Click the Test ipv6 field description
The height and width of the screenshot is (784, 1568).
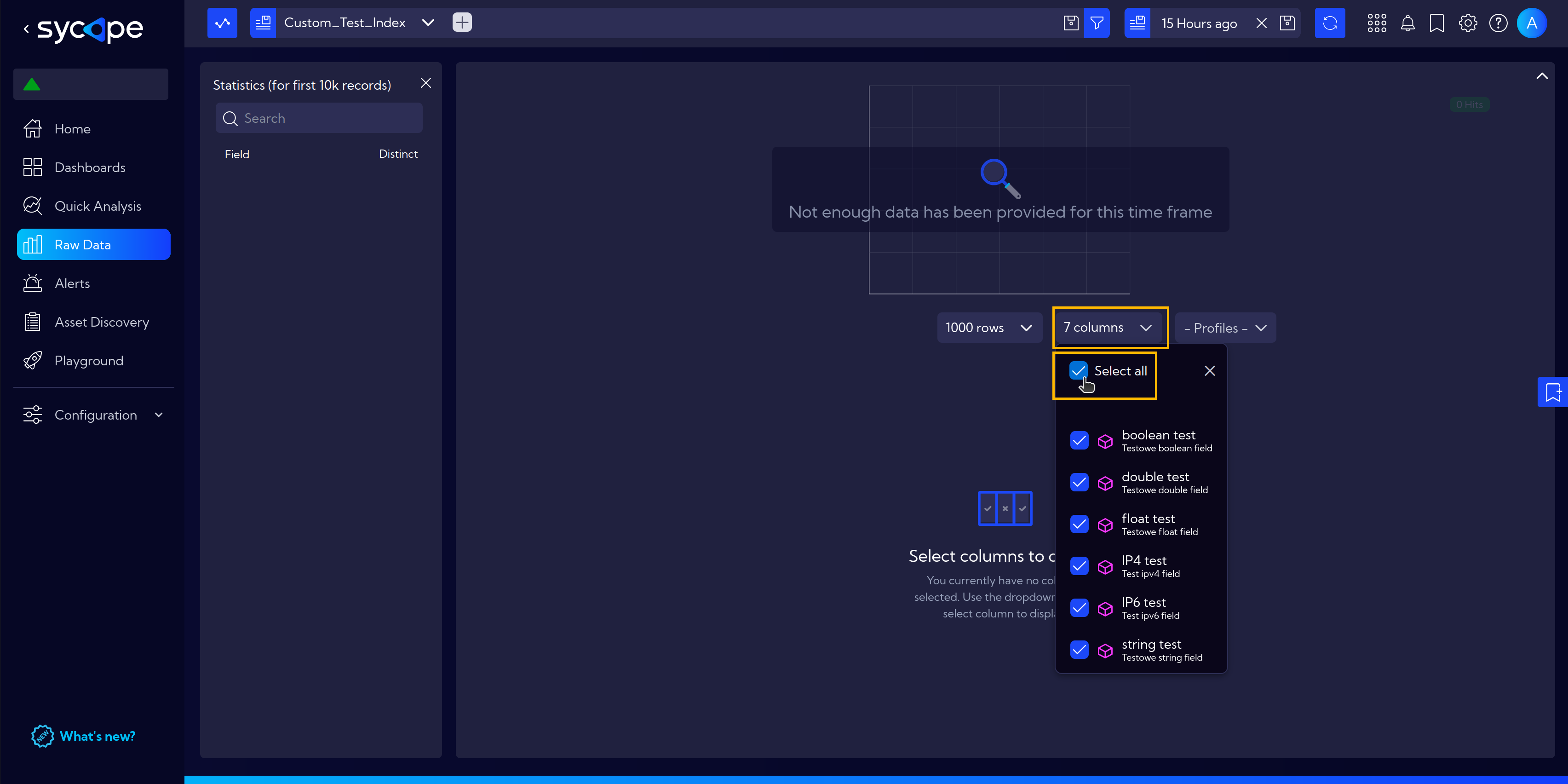pos(1150,616)
